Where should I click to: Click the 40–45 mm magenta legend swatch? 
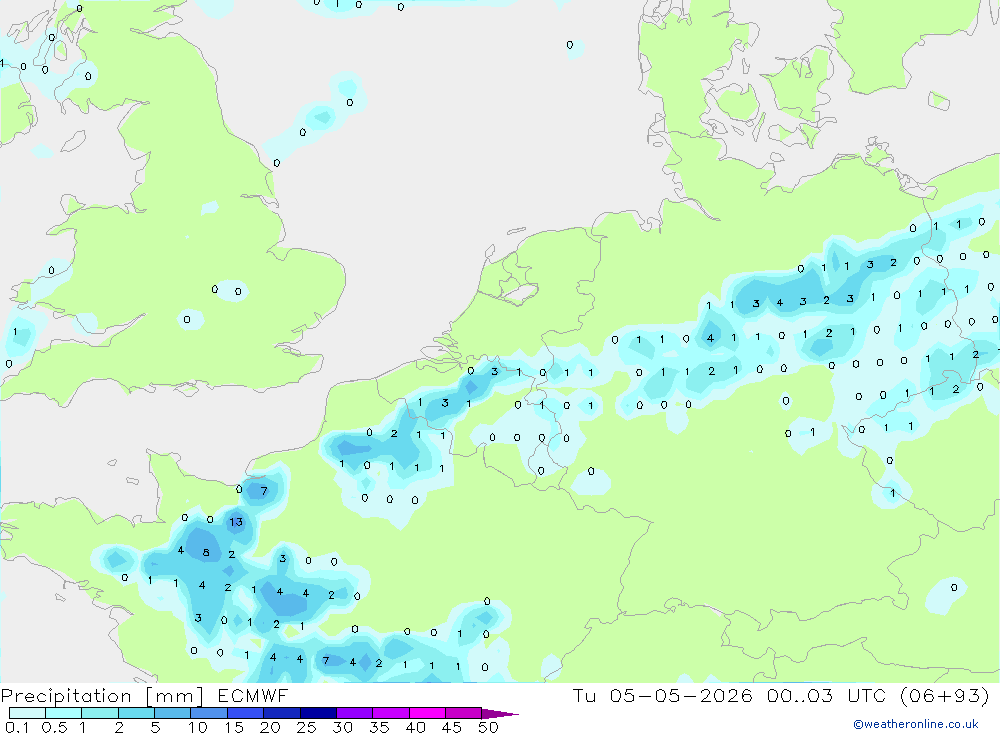(x=427, y=713)
